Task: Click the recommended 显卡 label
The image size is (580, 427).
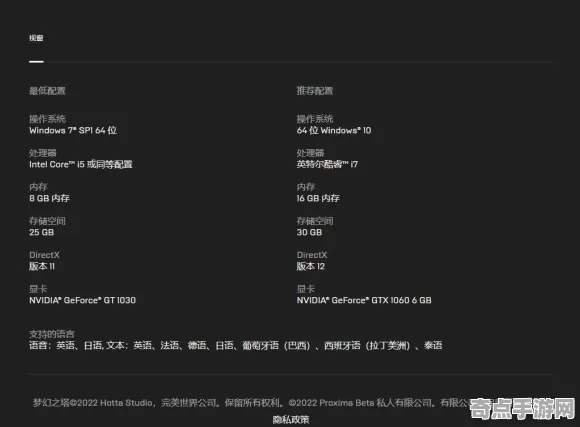Action: click(x=306, y=289)
